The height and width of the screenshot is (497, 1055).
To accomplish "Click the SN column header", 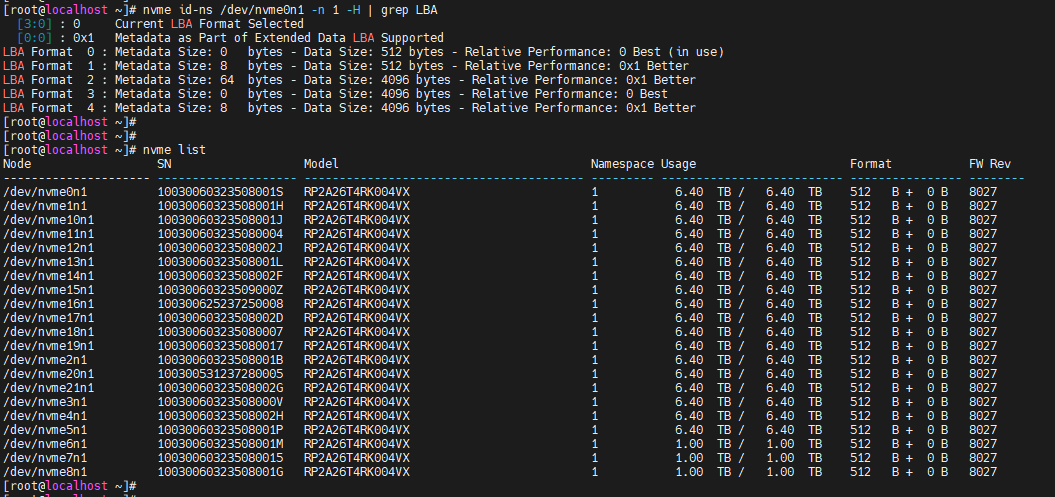I will point(164,163).
